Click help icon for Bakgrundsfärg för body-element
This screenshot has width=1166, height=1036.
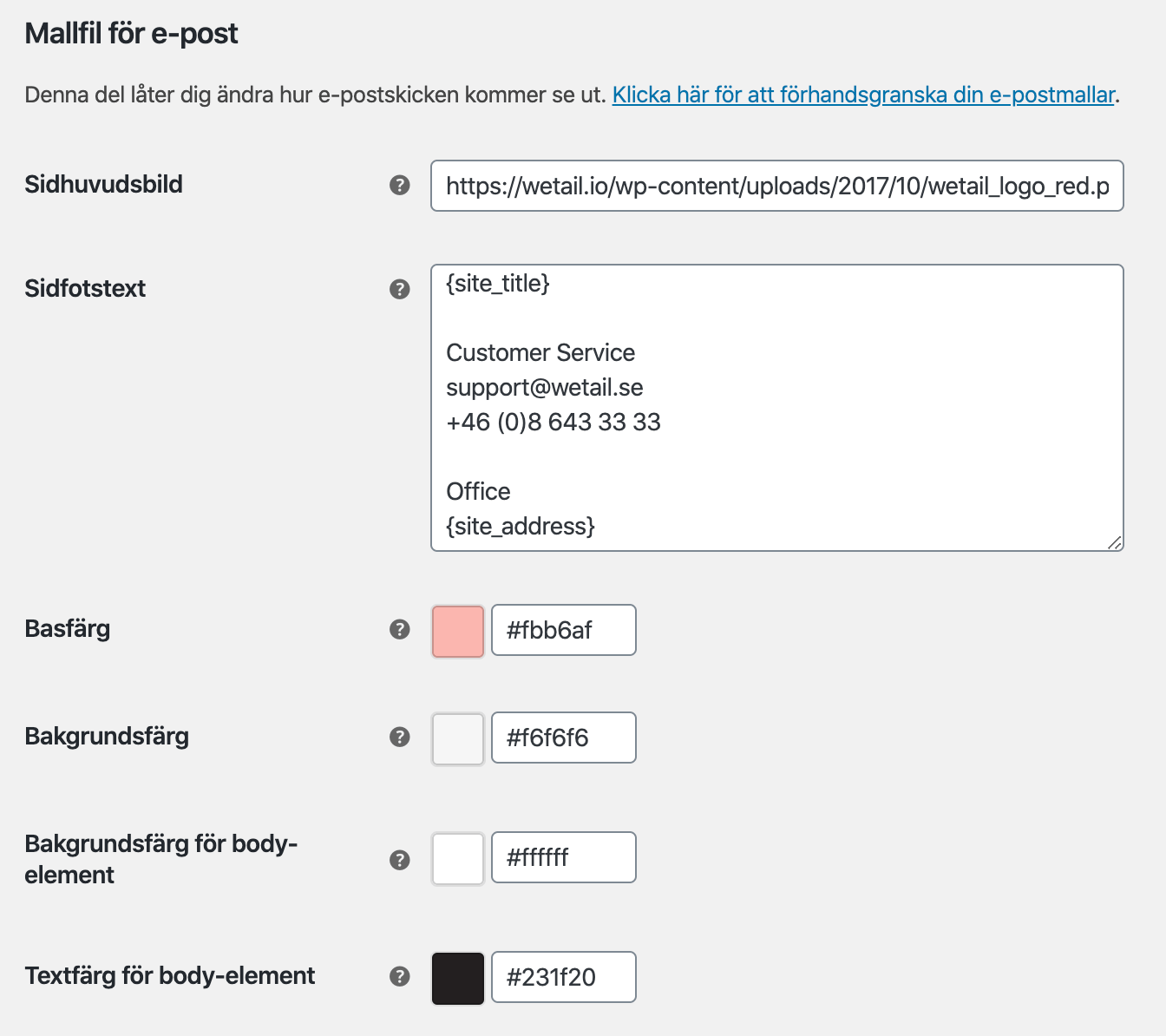pyautogui.click(x=399, y=860)
